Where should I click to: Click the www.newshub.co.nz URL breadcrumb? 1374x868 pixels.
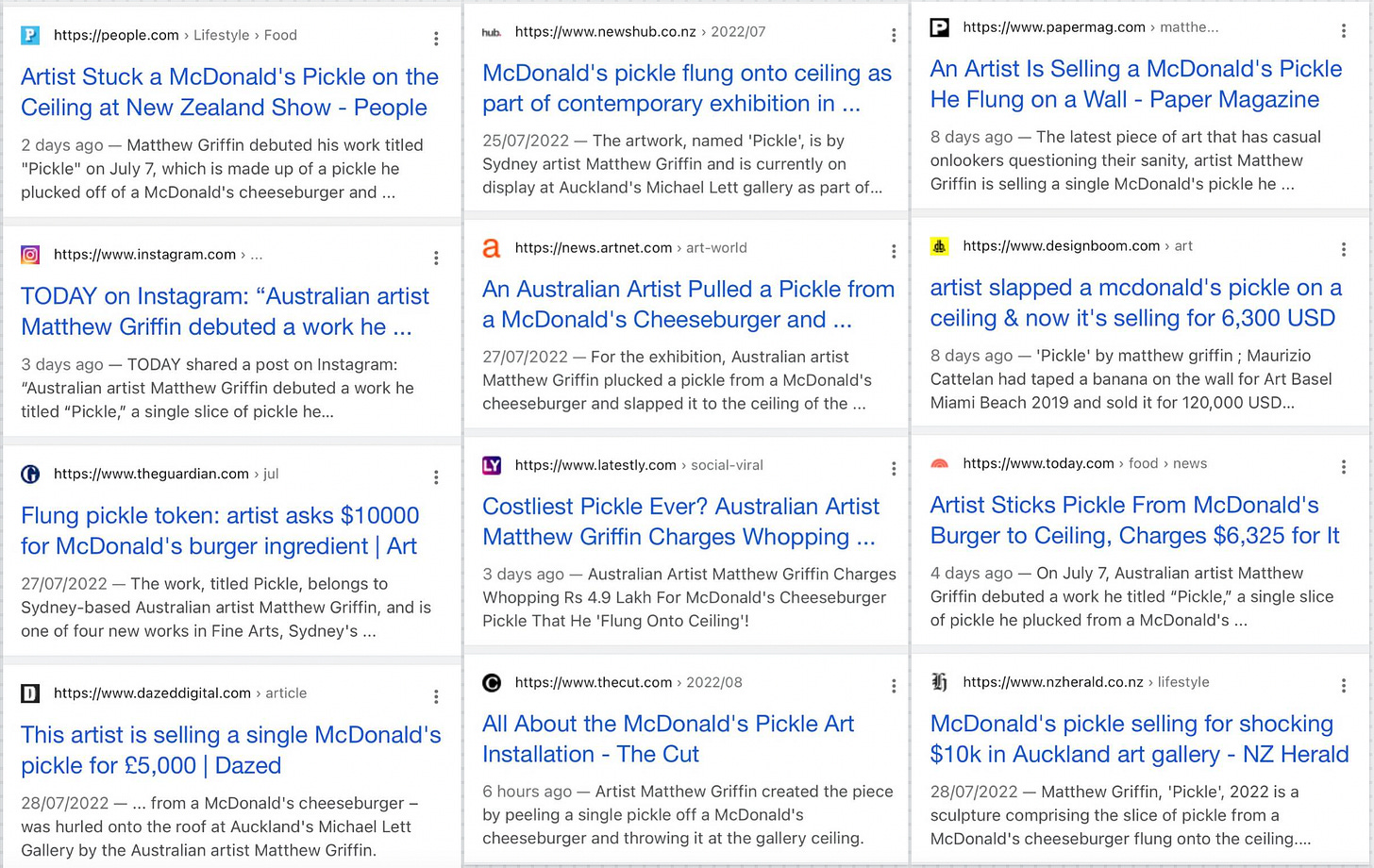coord(641,32)
